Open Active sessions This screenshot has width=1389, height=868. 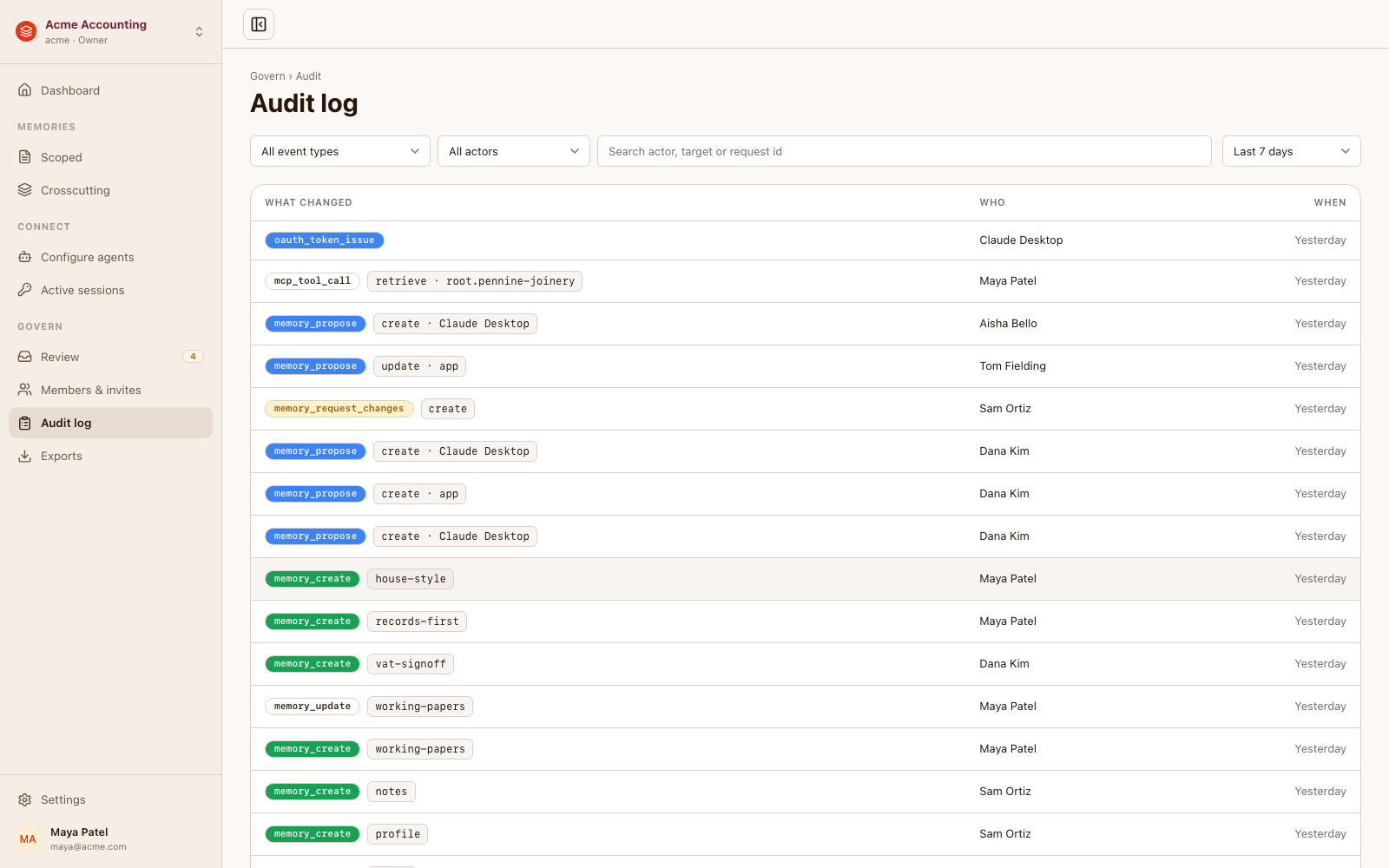(x=110, y=290)
